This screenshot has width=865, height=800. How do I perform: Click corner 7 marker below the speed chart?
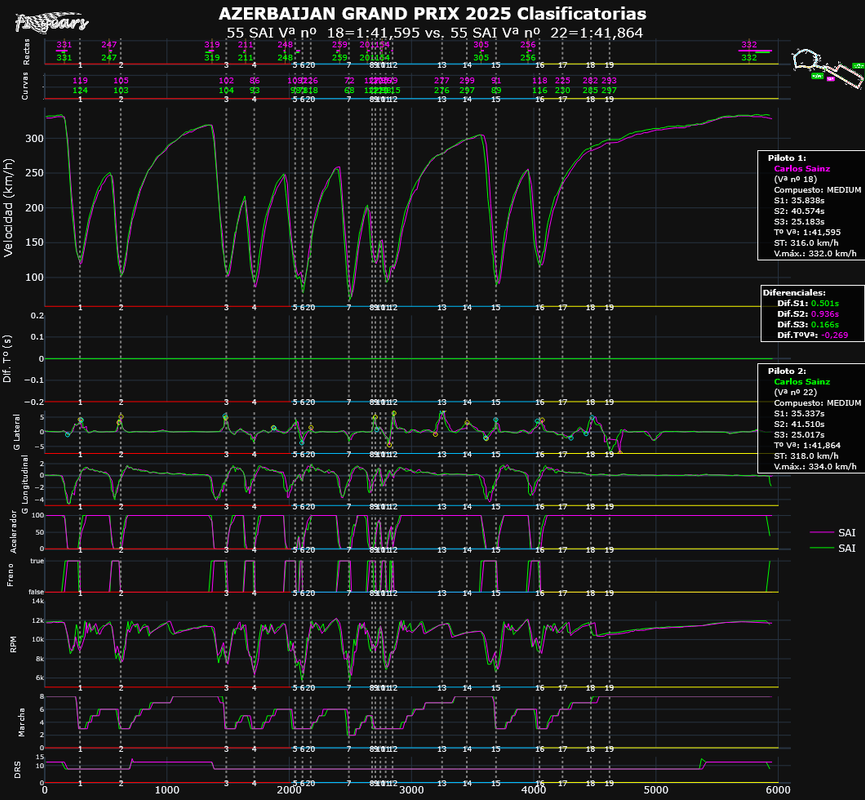[x=349, y=307]
